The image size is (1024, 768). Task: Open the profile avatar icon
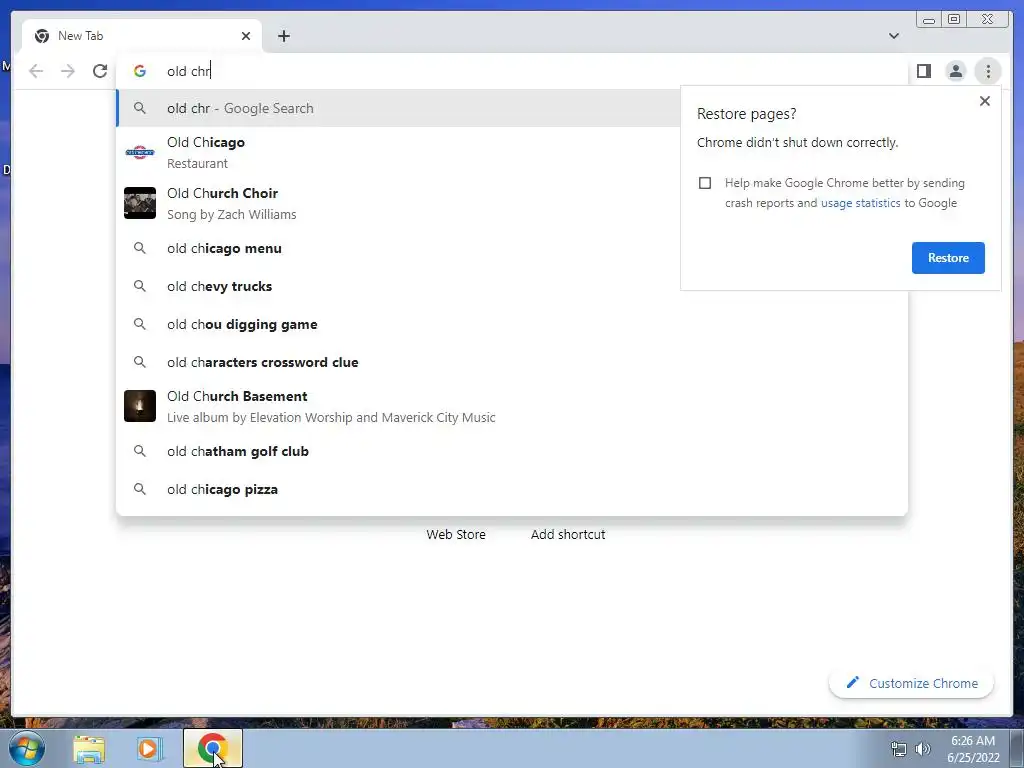(955, 71)
